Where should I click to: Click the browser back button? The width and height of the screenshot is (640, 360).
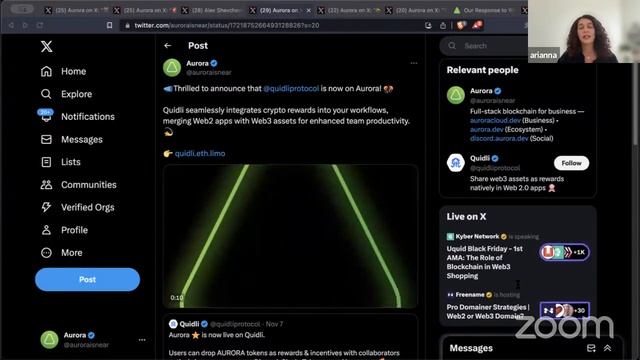click(11, 25)
